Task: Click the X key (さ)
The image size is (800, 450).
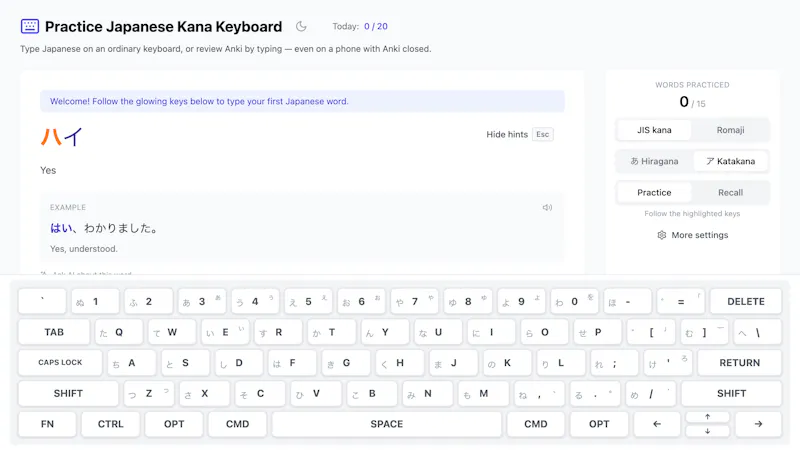Action: 204,393
